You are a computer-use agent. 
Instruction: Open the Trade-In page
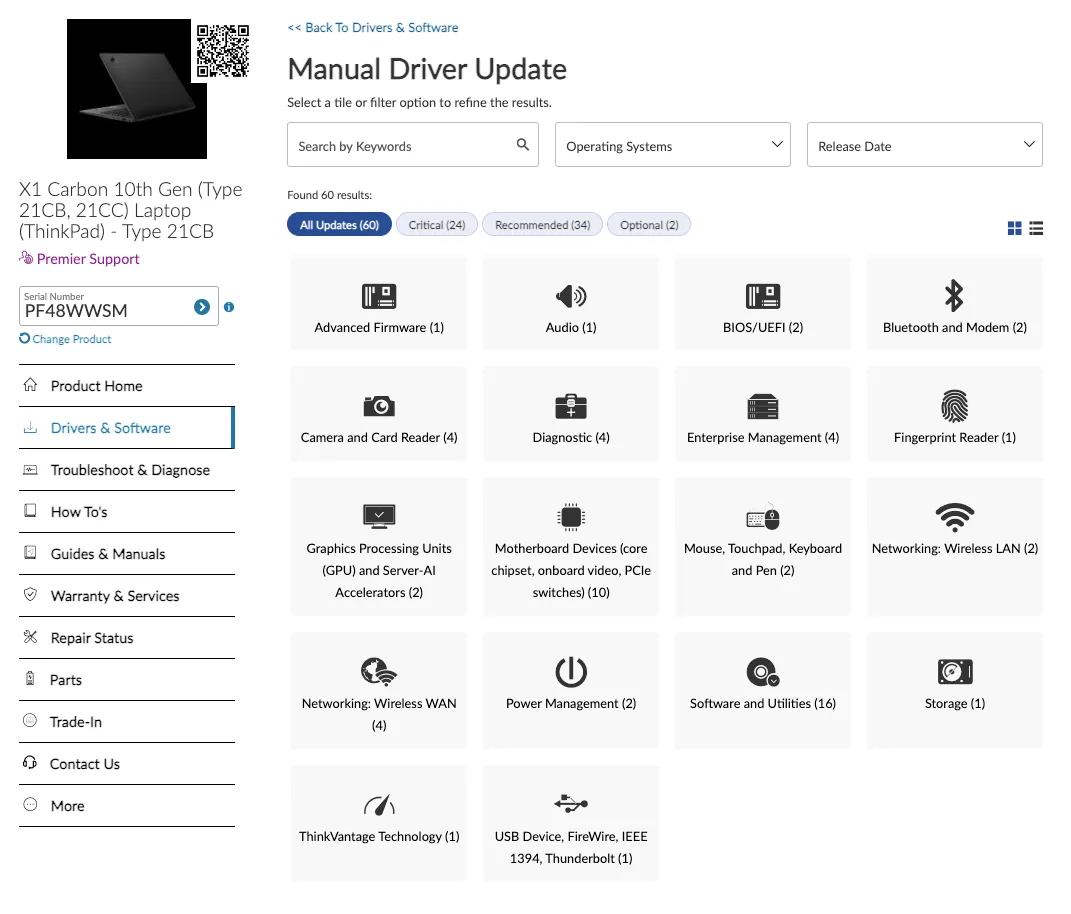126,722
